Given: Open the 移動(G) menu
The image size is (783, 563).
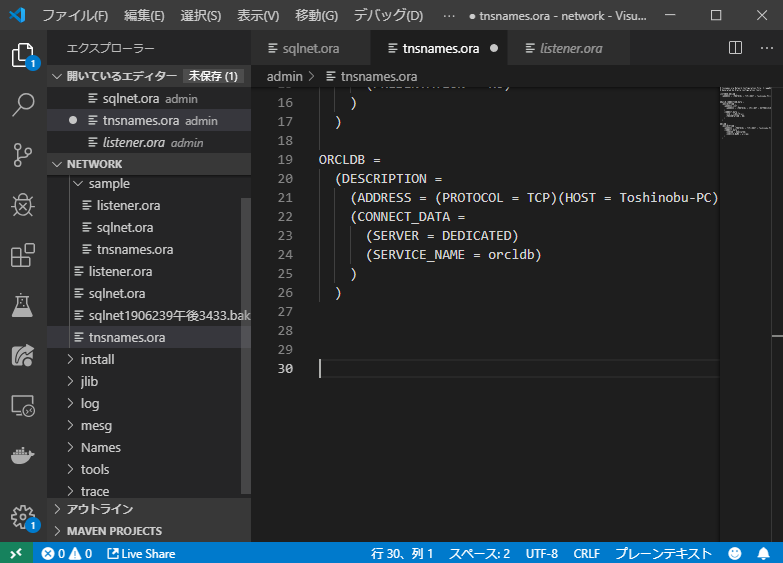Looking at the screenshot, I should (317, 15).
